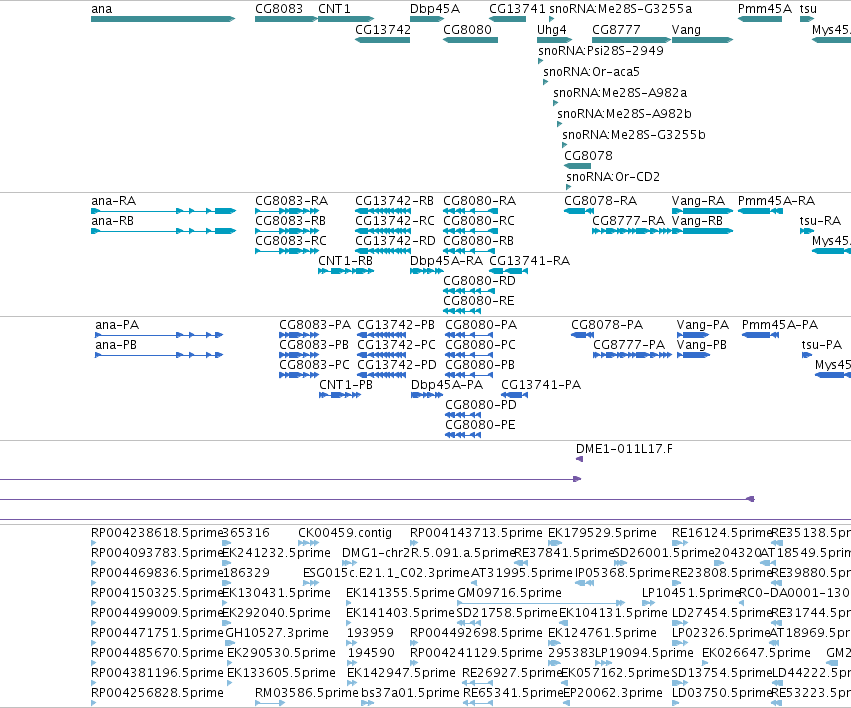Image resolution: width=851 pixels, height=708 pixels.
Task: Select the Vang gene glyph
Action: pos(702,40)
